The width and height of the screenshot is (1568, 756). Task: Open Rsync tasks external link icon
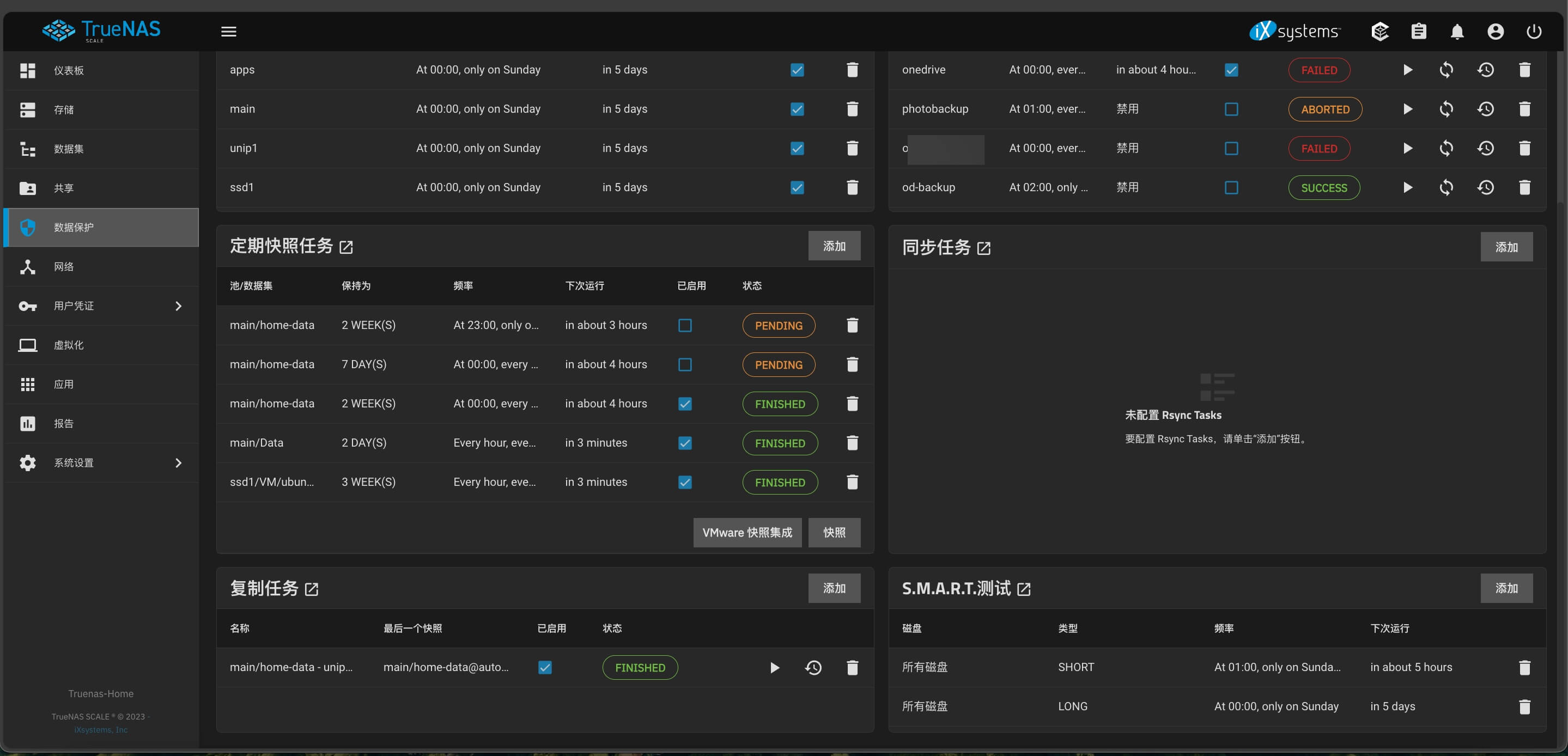(x=983, y=248)
